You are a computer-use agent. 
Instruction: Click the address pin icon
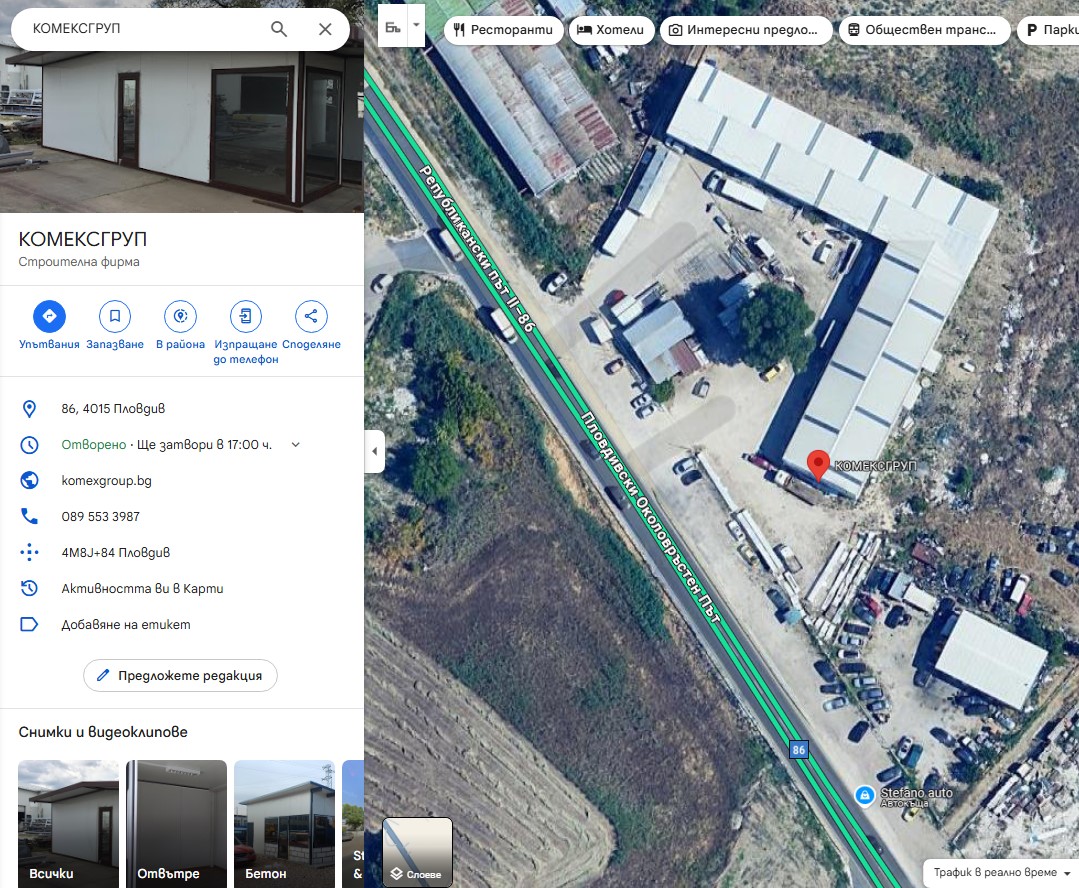pos(29,409)
